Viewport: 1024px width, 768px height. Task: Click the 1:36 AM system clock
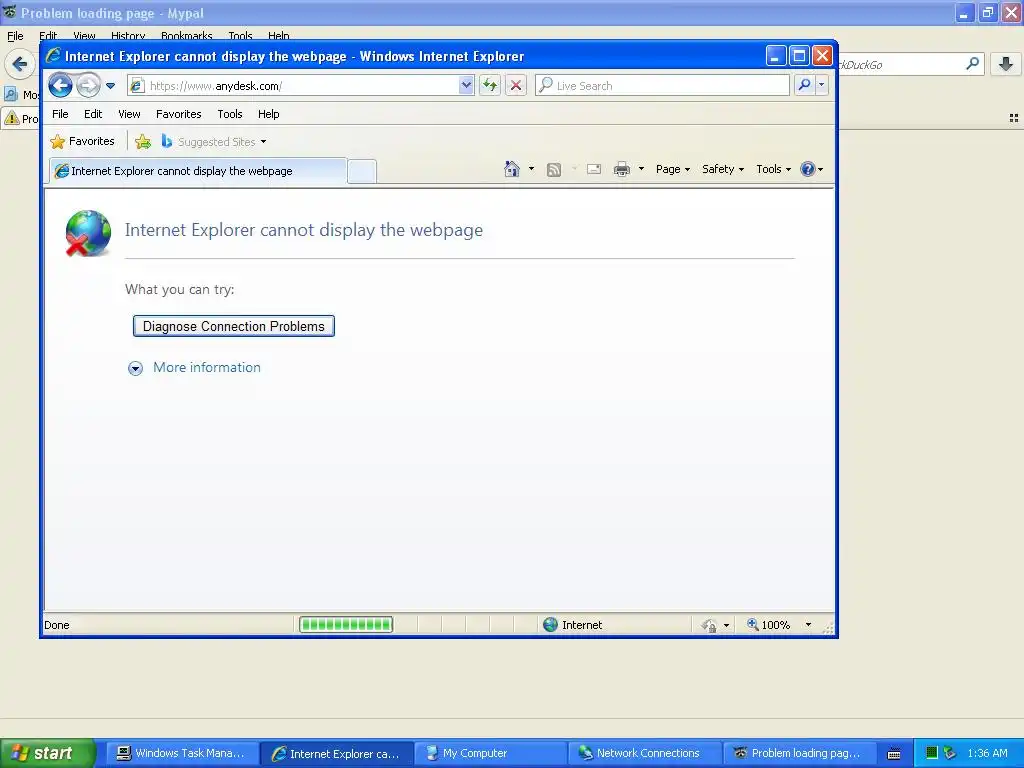click(x=987, y=753)
